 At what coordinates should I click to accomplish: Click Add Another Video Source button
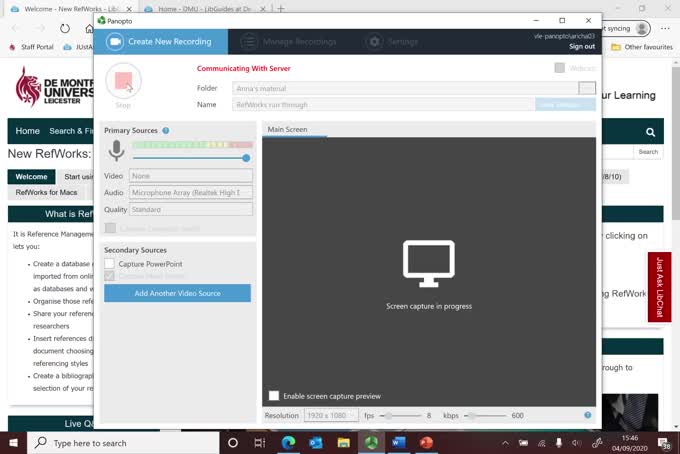point(177,293)
